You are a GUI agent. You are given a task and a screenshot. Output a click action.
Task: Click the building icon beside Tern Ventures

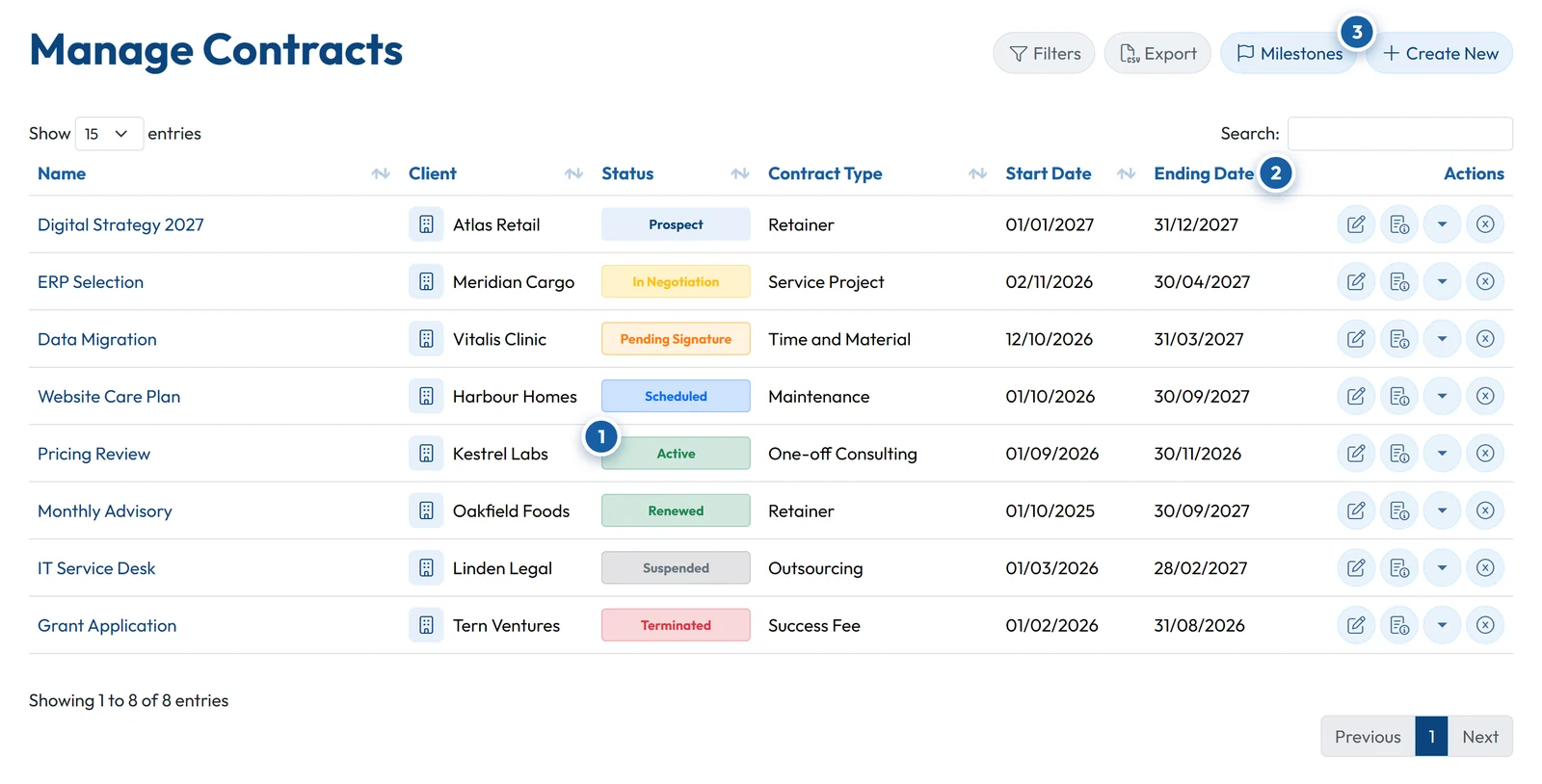(x=426, y=625)
